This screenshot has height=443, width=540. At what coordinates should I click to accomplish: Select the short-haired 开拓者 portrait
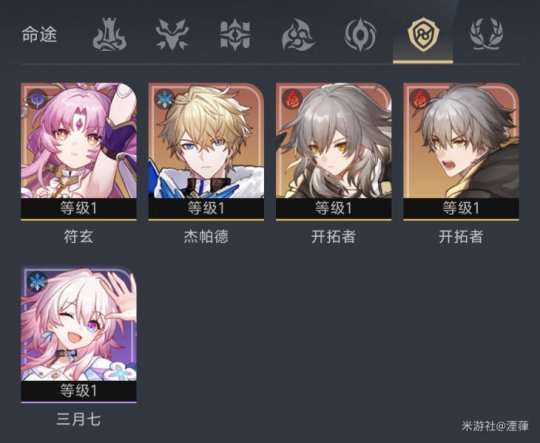coord(461,141)
